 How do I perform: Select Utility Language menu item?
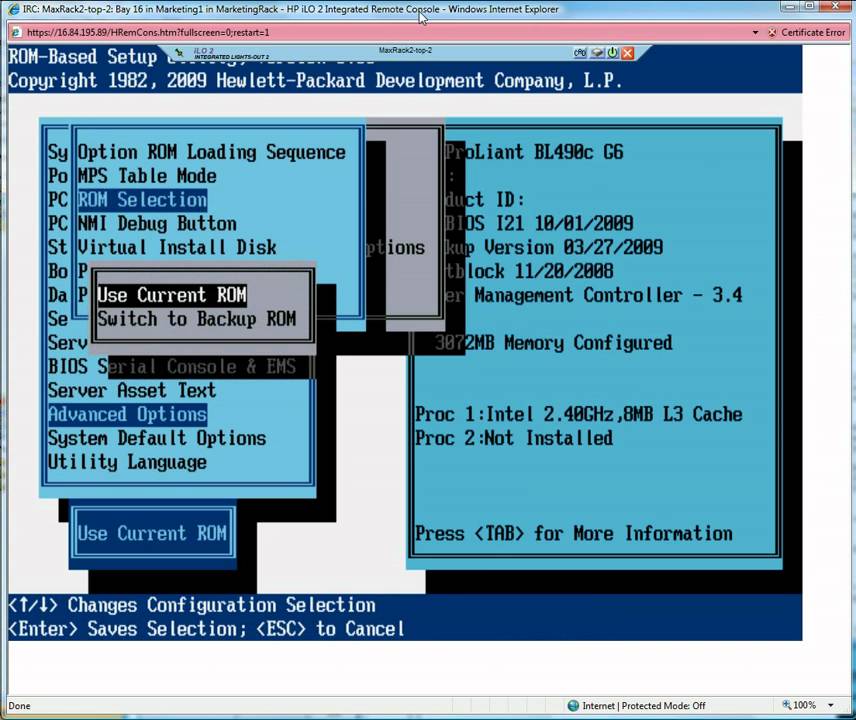pos(127,462)
